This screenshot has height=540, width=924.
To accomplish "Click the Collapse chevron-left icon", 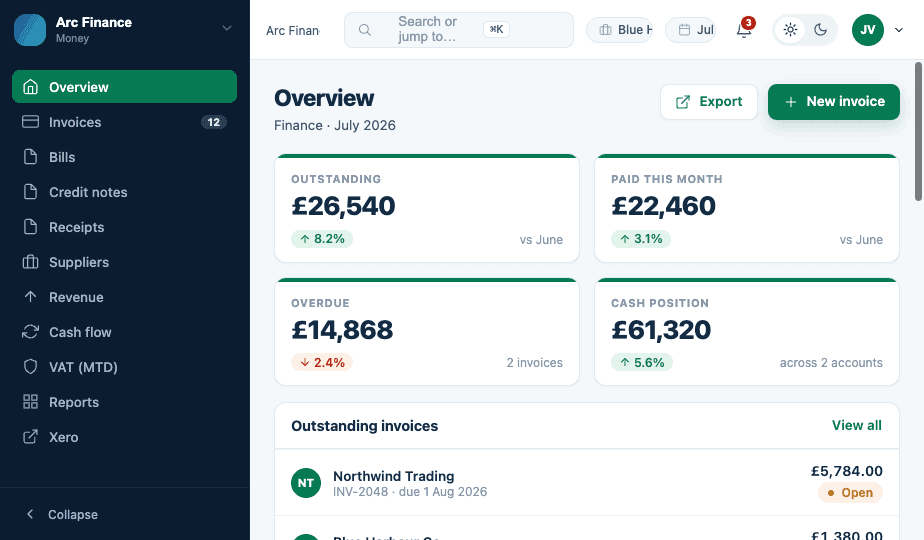I will tap(30, 514).
